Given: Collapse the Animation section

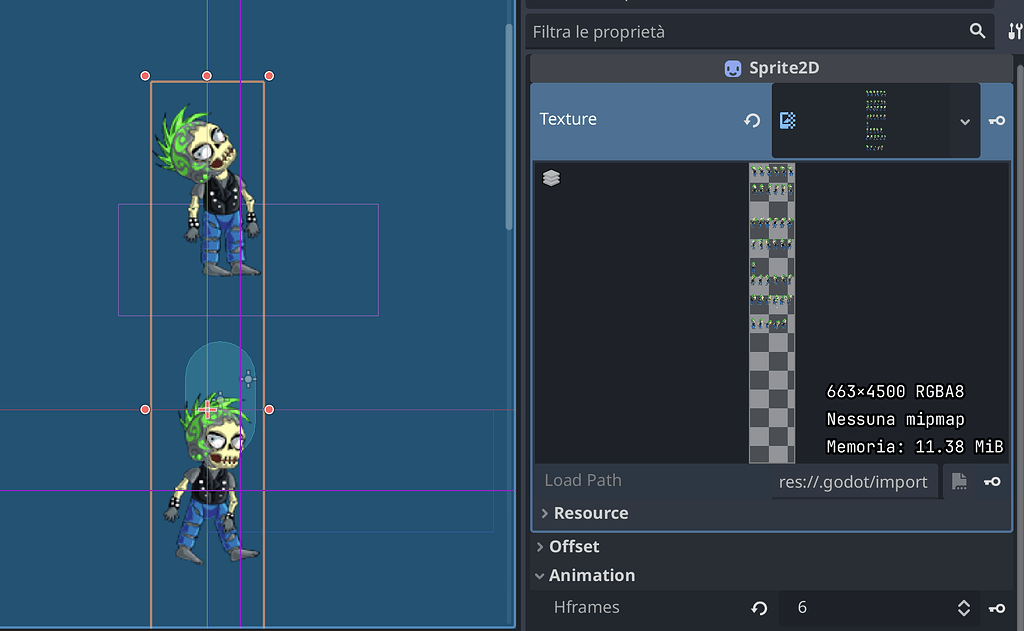Looking at the screenshot, I should pos(591,575).
